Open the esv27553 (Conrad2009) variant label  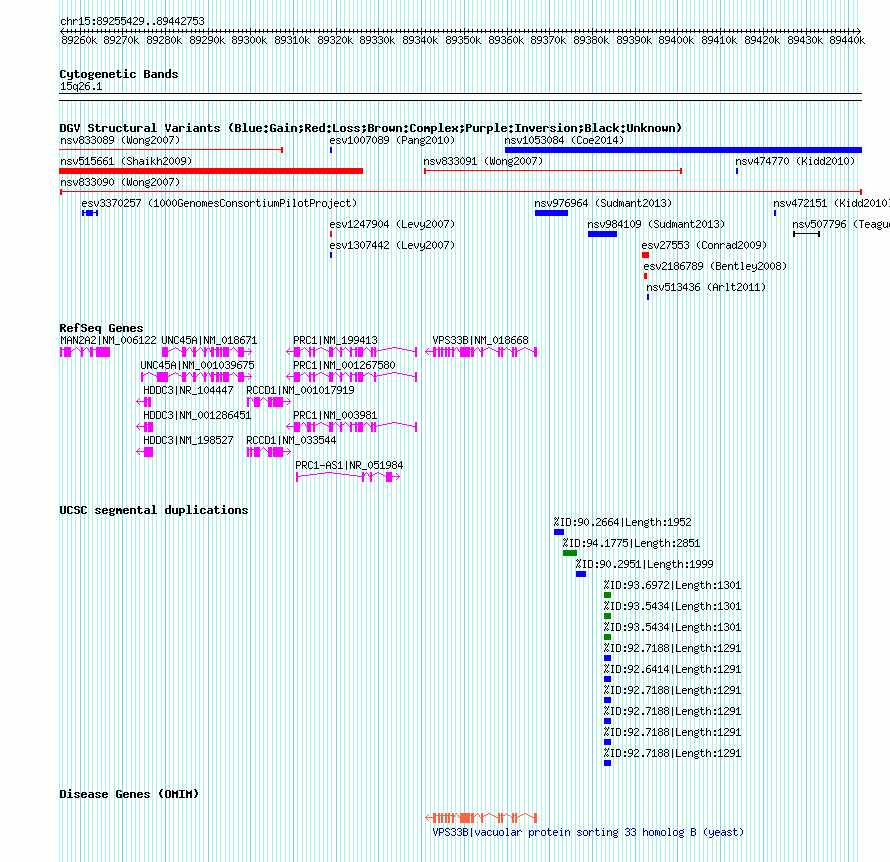(704, 245)
